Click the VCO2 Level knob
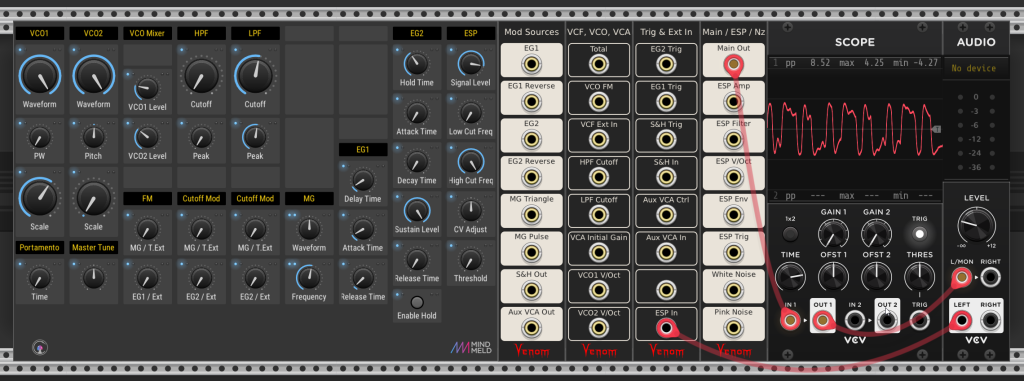This screenshot has height=381, width=1024. [148, 137]
